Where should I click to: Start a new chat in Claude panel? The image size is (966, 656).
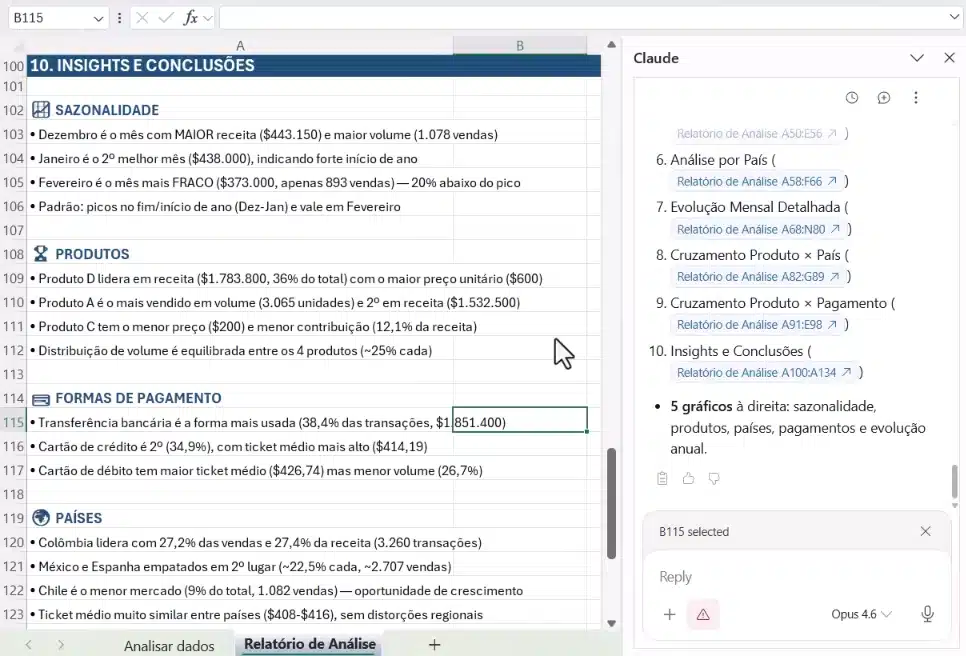point(883,97)
